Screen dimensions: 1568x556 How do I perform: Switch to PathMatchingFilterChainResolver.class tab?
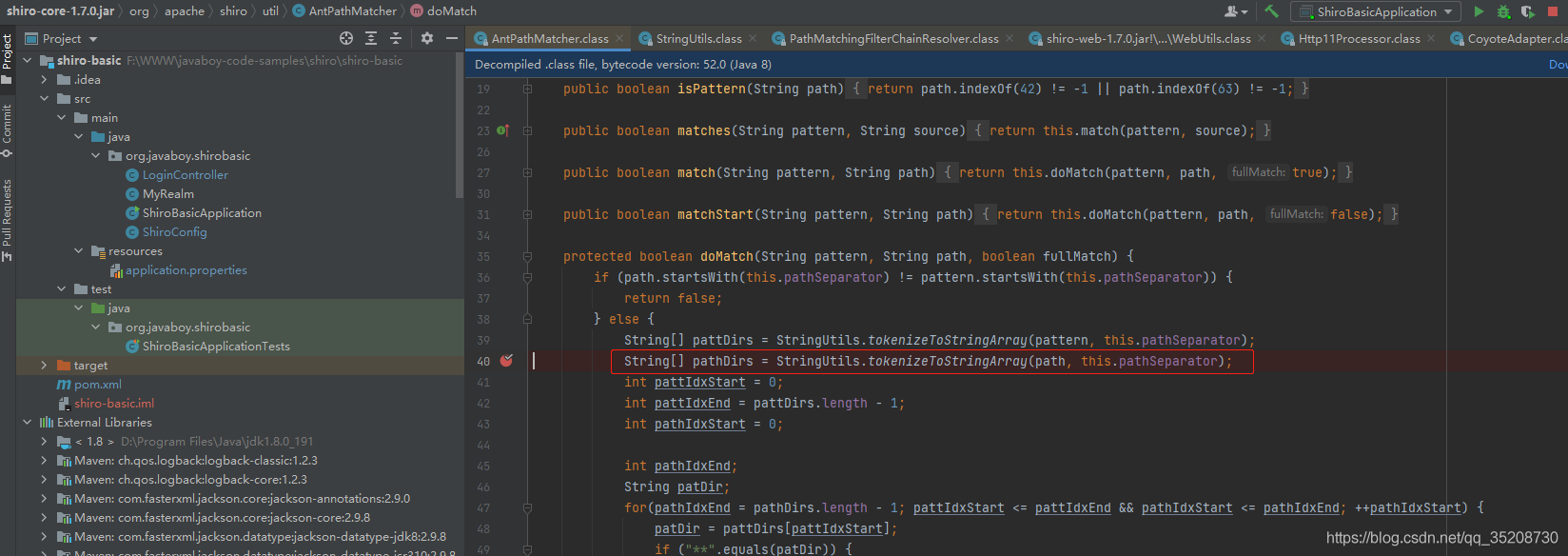[893, 38]
